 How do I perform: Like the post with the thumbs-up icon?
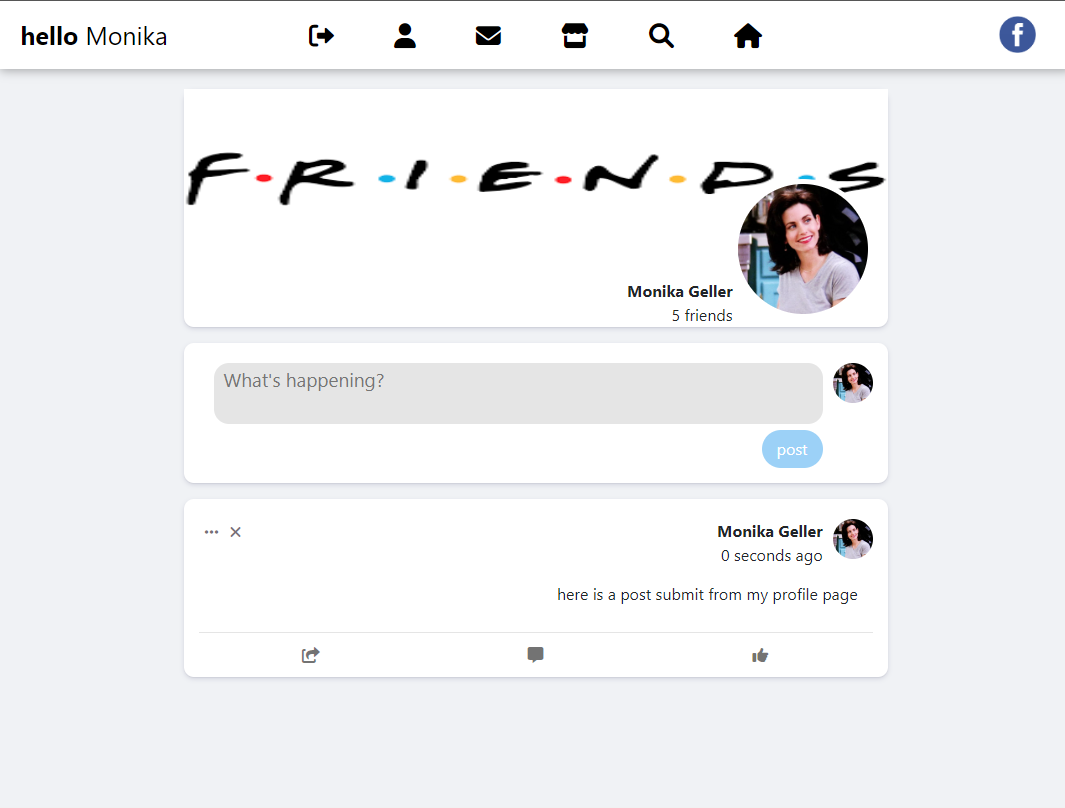760,655
